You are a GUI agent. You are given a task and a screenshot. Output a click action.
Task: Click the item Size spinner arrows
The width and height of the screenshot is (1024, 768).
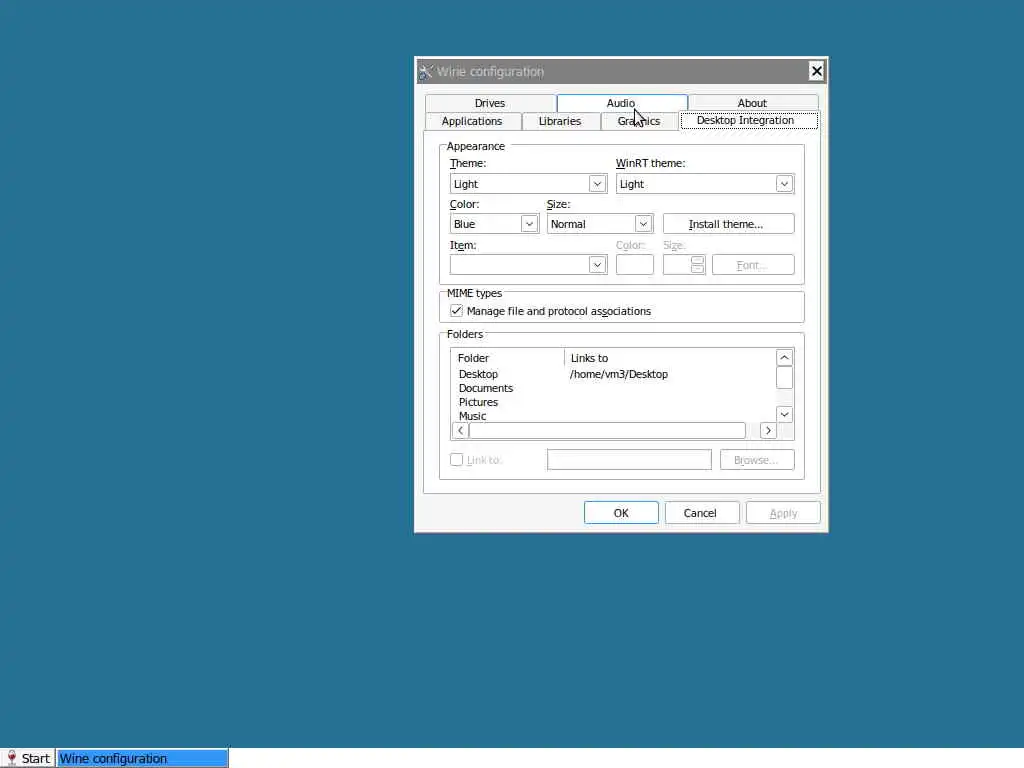tap(697, 264)
